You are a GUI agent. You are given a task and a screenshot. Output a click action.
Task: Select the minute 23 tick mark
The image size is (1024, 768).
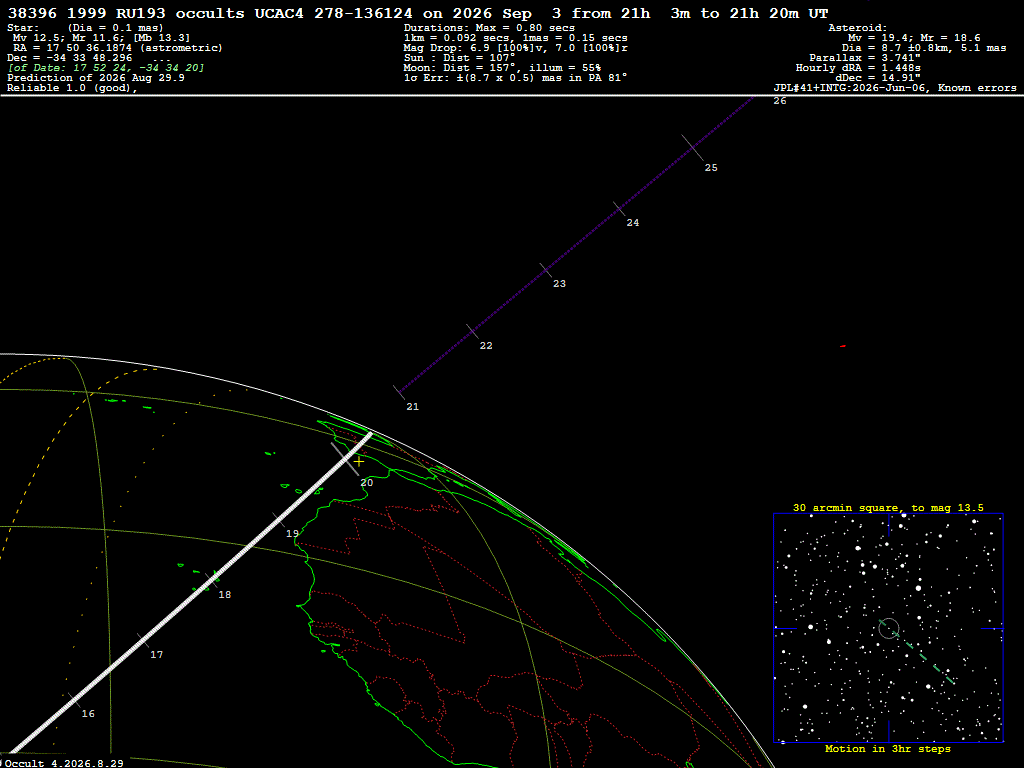[546, 270]
